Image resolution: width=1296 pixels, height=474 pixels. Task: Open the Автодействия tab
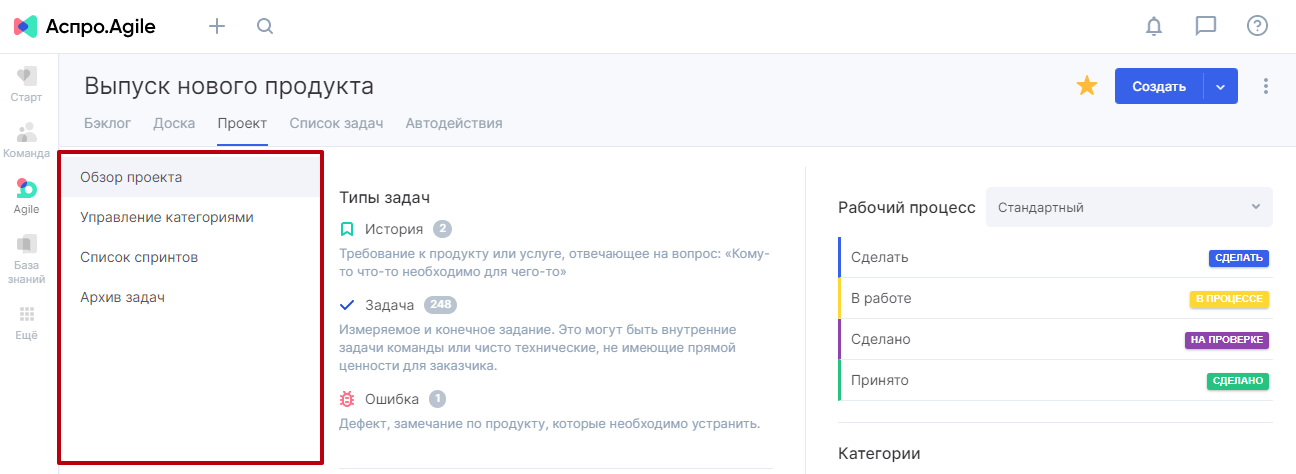[454, 123]
